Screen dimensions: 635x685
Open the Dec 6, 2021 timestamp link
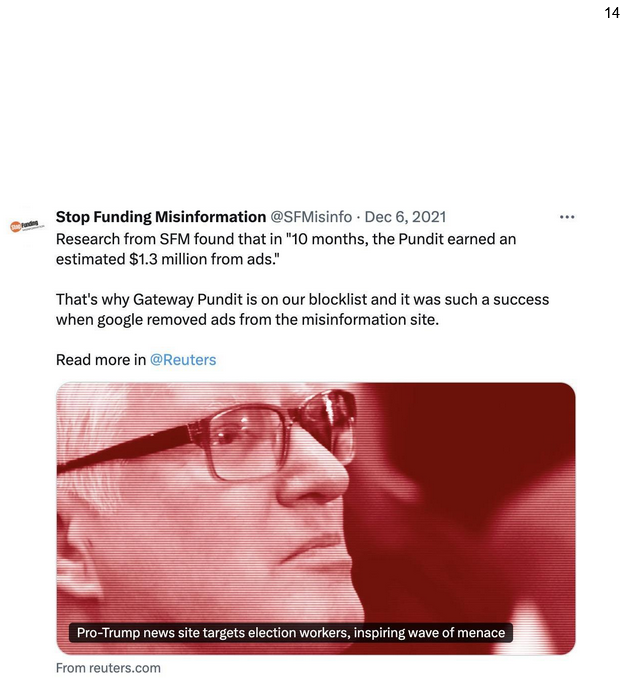[405, 217]
